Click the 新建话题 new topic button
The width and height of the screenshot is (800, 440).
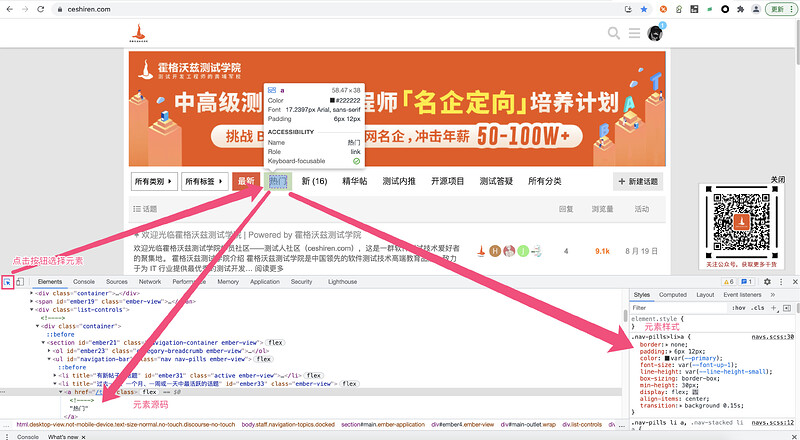coord(651,181)
